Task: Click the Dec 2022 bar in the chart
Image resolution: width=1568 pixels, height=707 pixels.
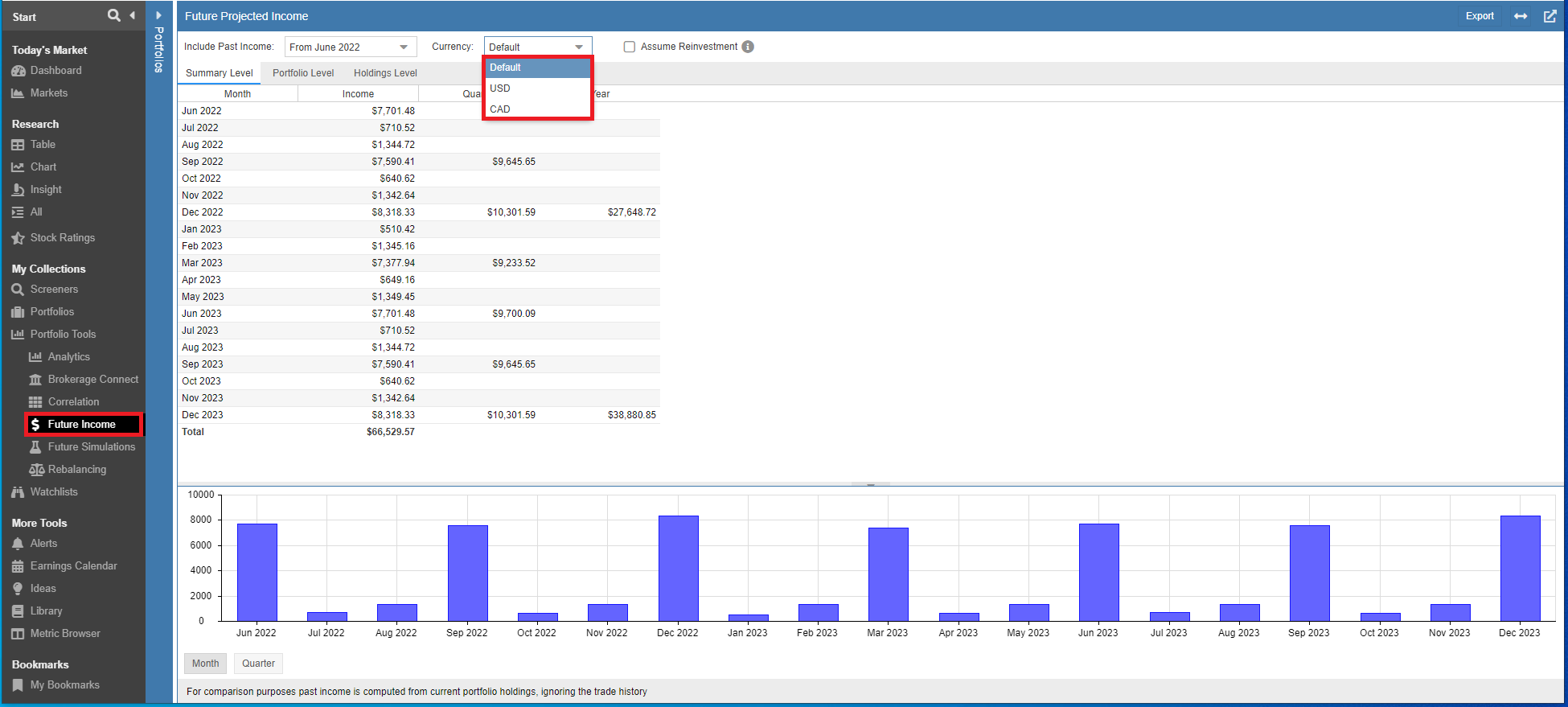Action: click(x=678, y=568)
